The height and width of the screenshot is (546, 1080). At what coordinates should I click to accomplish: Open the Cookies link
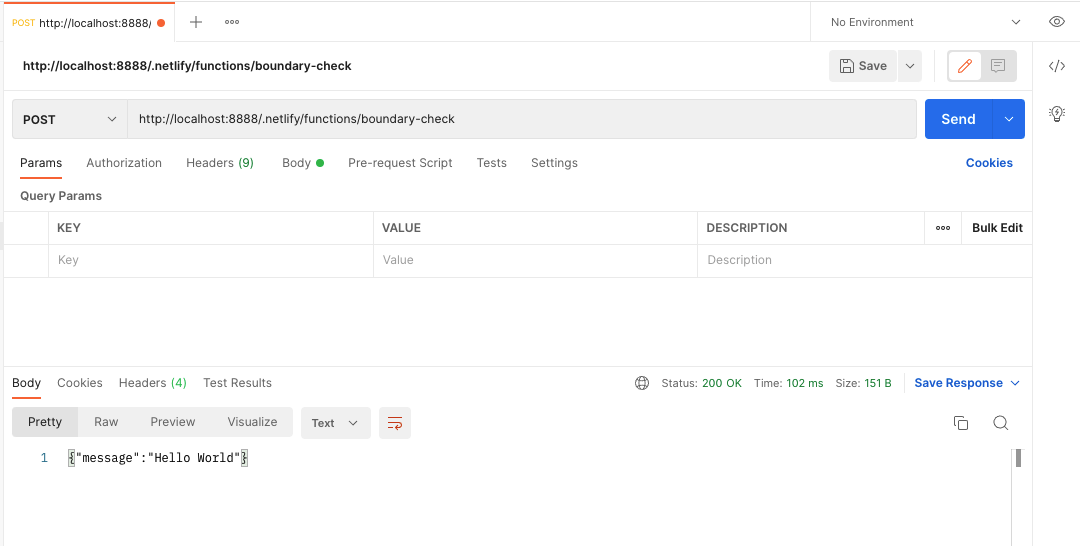pyautogui.click(x=989, y=163)
